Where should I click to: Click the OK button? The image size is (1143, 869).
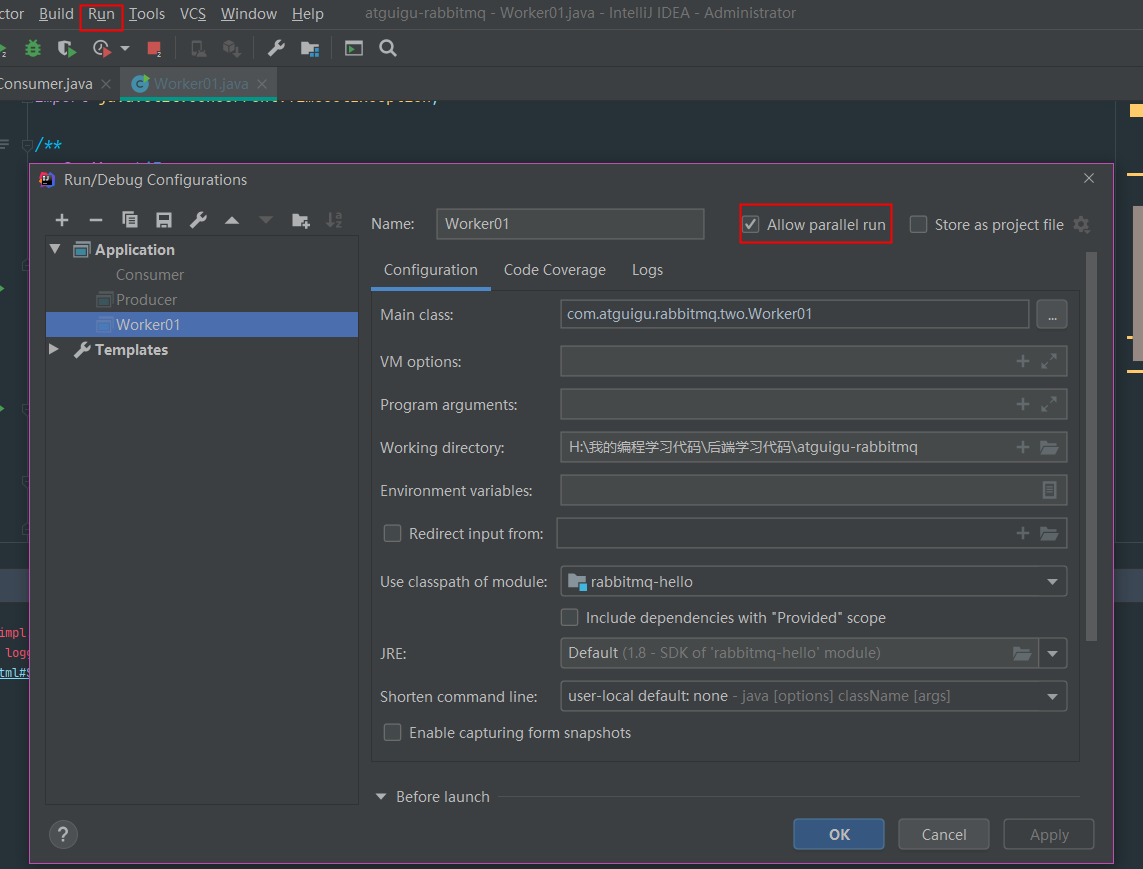coord(839,834)
